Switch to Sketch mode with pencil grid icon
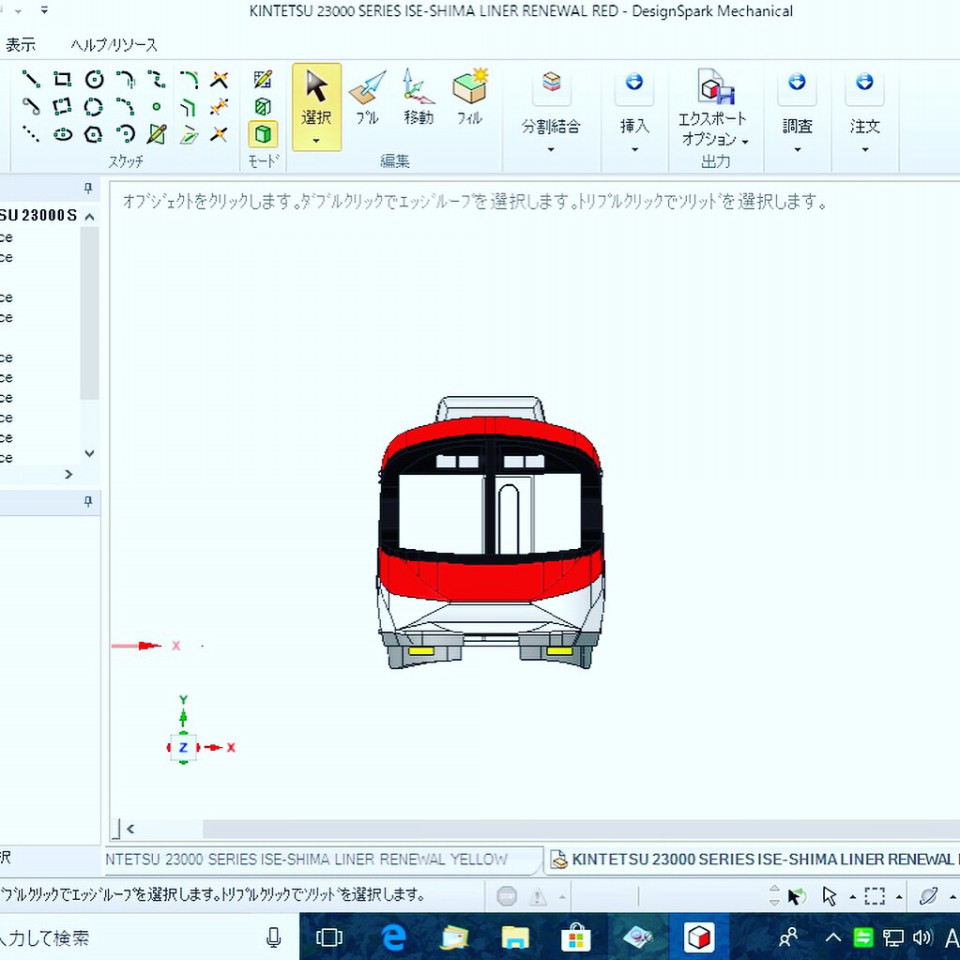 [x=263, y=79]
